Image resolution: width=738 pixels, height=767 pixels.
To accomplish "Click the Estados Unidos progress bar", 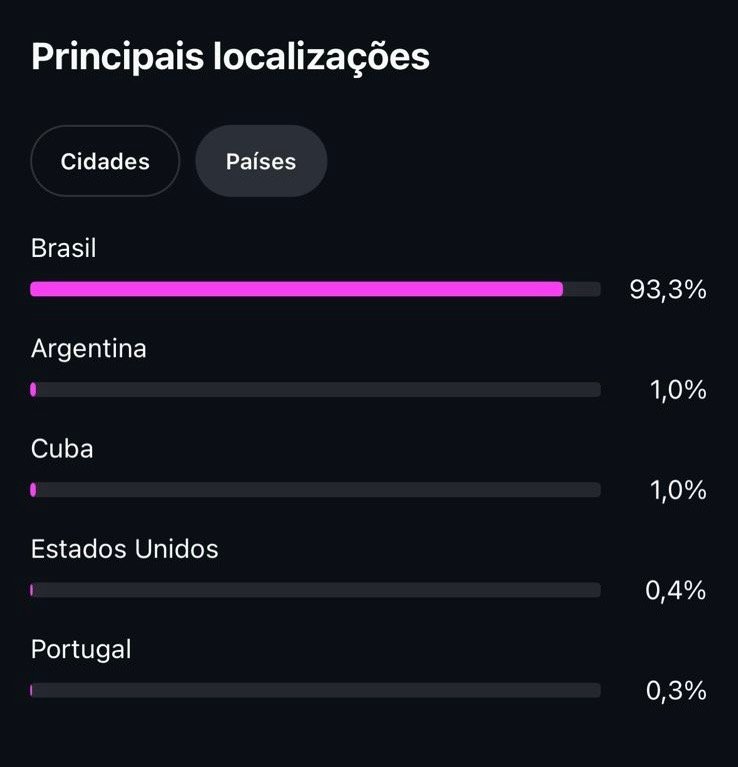I will coord(316,590).
